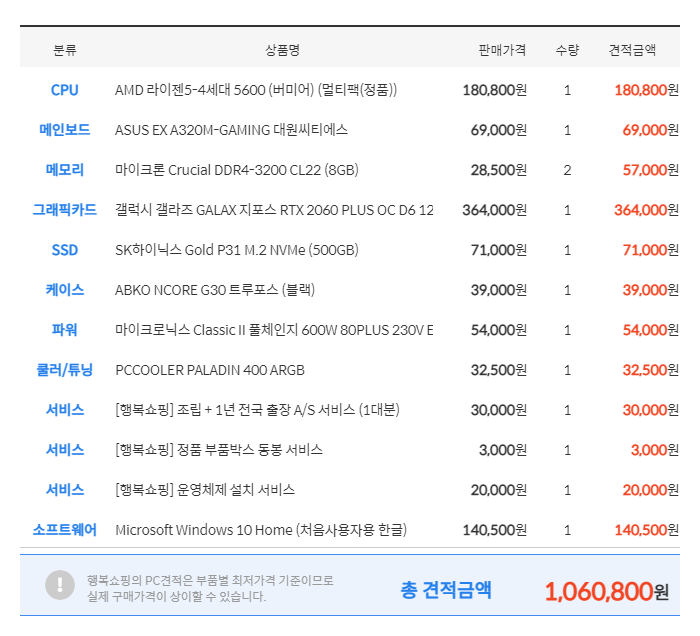Select ASUS EX A320M-GAMING product name
This screenshot has width=700, height=636.
tap(231, 130)
